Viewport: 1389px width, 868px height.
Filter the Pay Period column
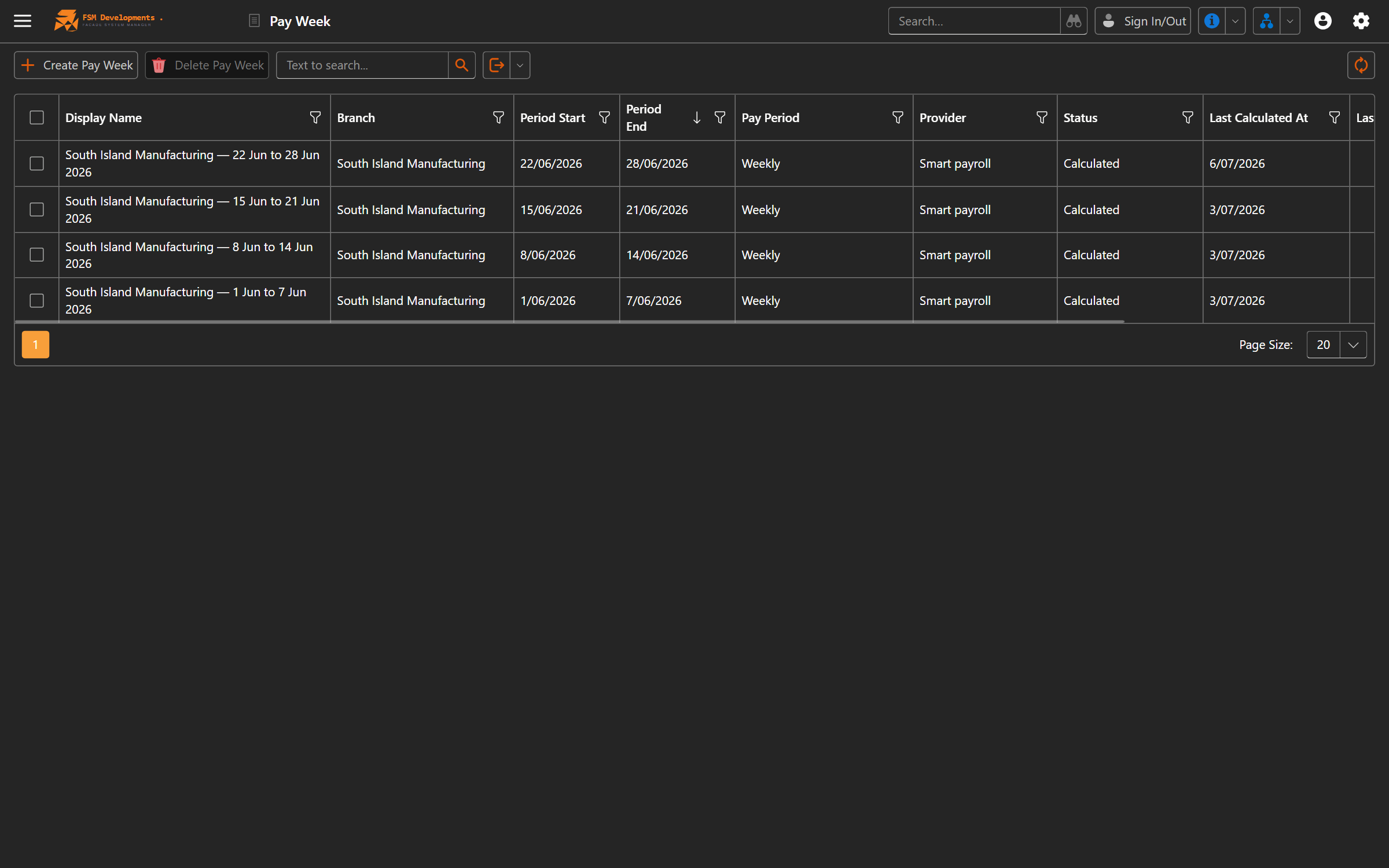[x=898, y=118]
